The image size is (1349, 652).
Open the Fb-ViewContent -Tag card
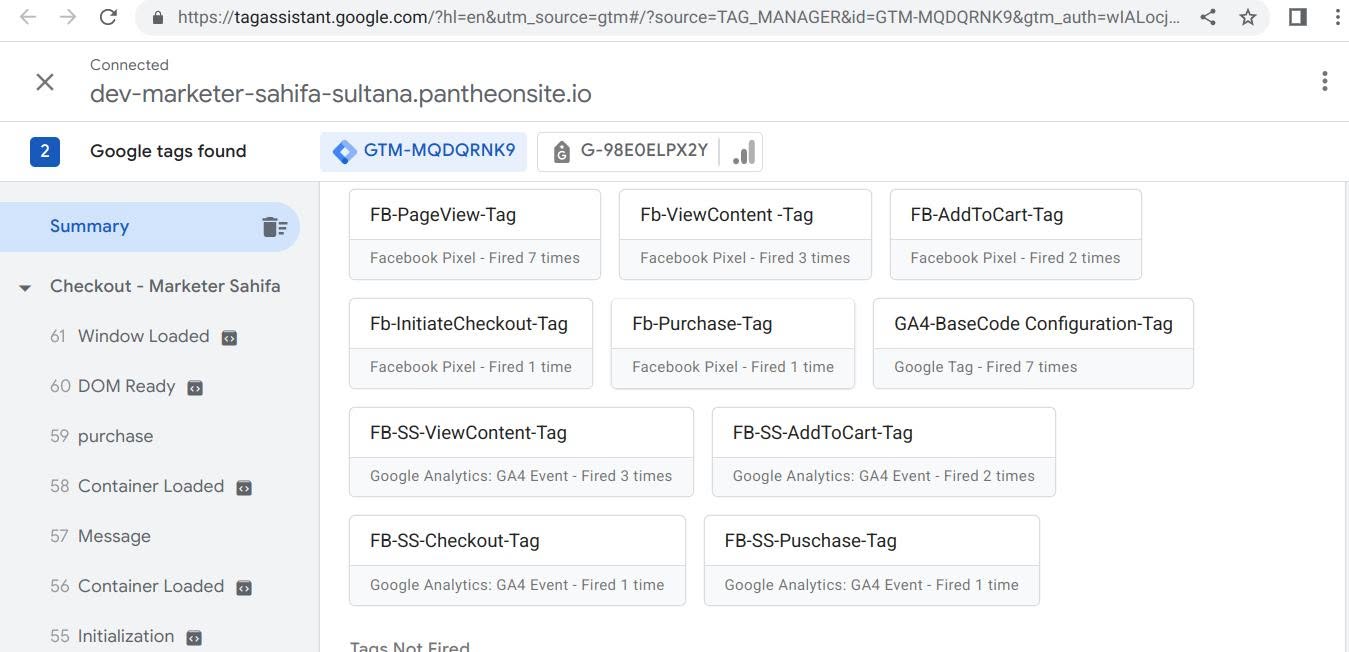click(745, 234)
